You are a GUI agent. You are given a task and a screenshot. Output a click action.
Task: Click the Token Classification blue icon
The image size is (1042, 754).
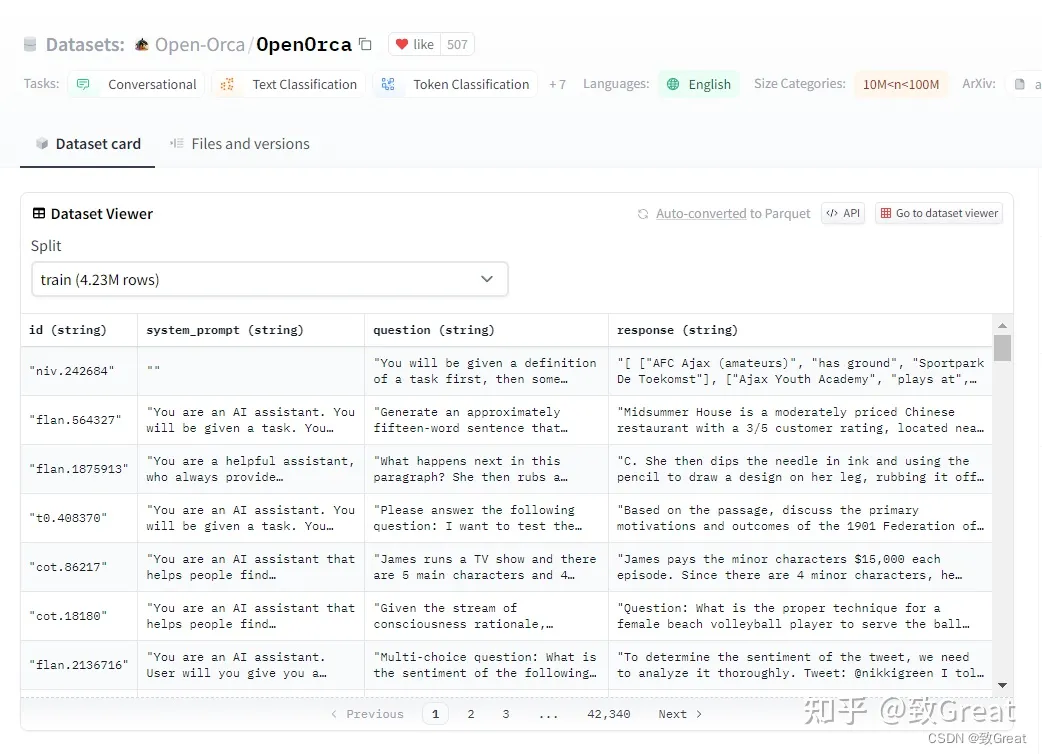tap(388, 84)
